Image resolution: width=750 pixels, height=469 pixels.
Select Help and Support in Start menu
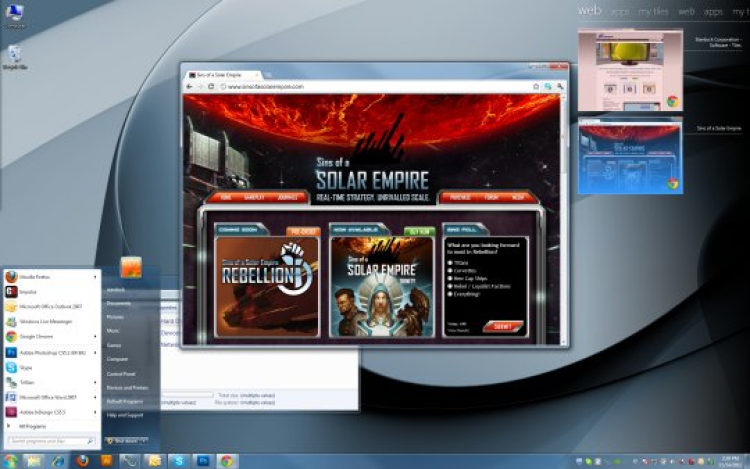[x=125, y=415]
